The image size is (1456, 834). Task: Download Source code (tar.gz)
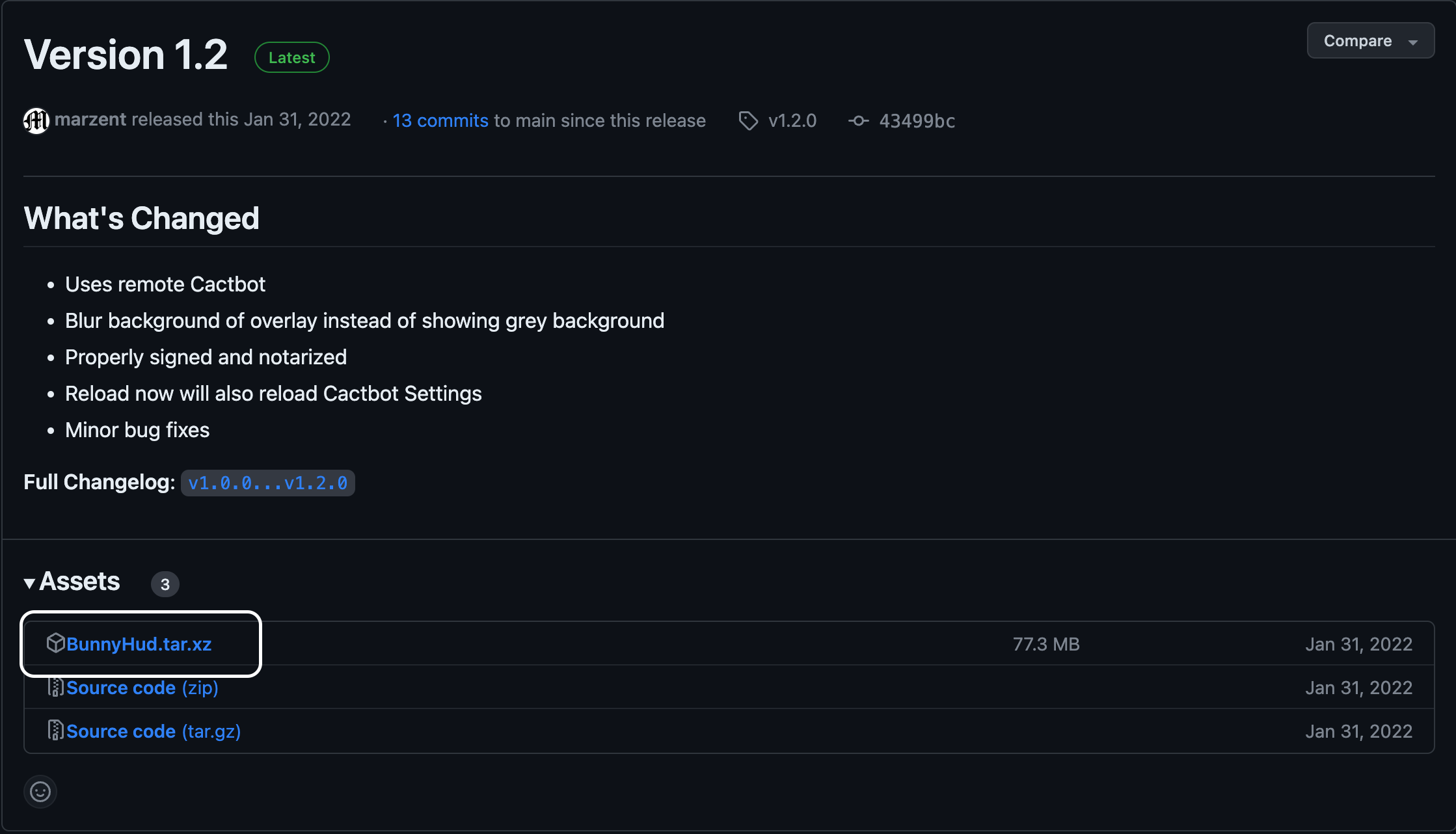pyautogui.click(x=154, y=731)
